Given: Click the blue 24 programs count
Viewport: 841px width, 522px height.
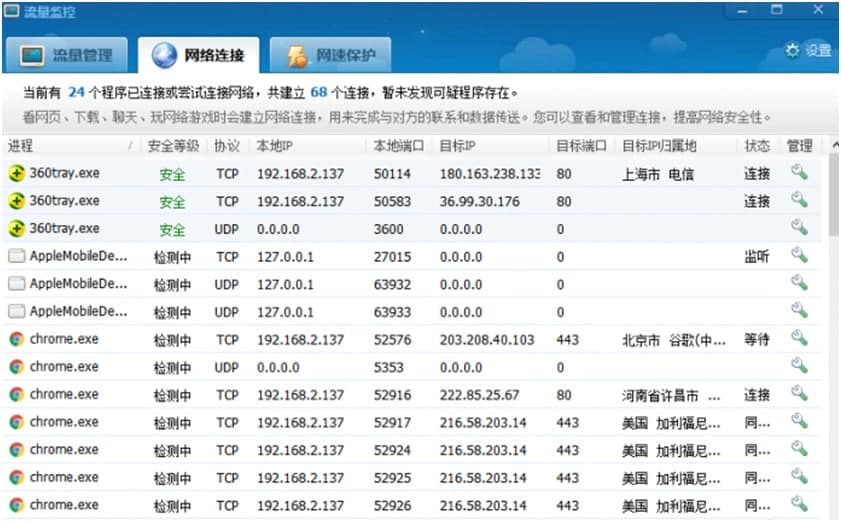Looking at the screenshot, I should 76,92.
